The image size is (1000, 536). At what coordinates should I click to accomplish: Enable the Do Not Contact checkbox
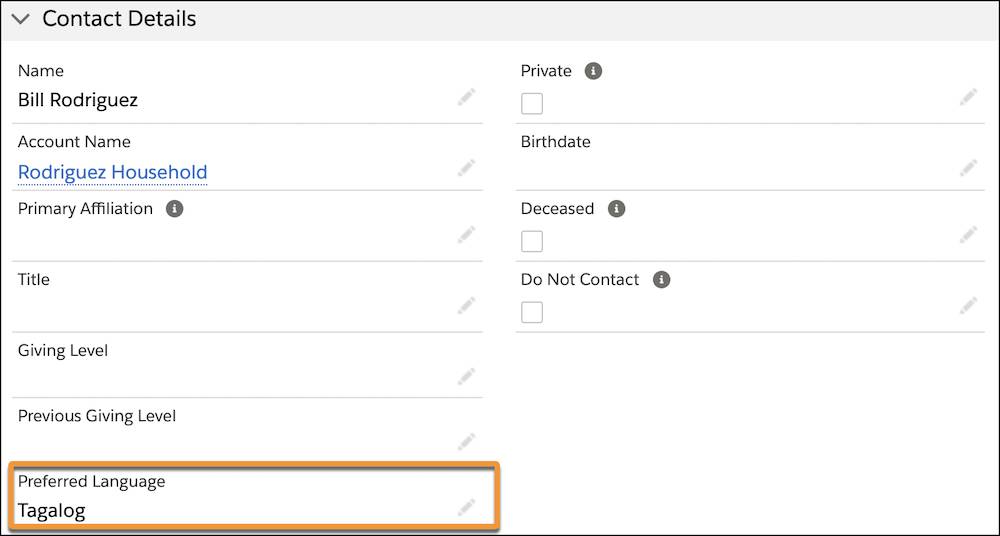click(x=532, y=312)
